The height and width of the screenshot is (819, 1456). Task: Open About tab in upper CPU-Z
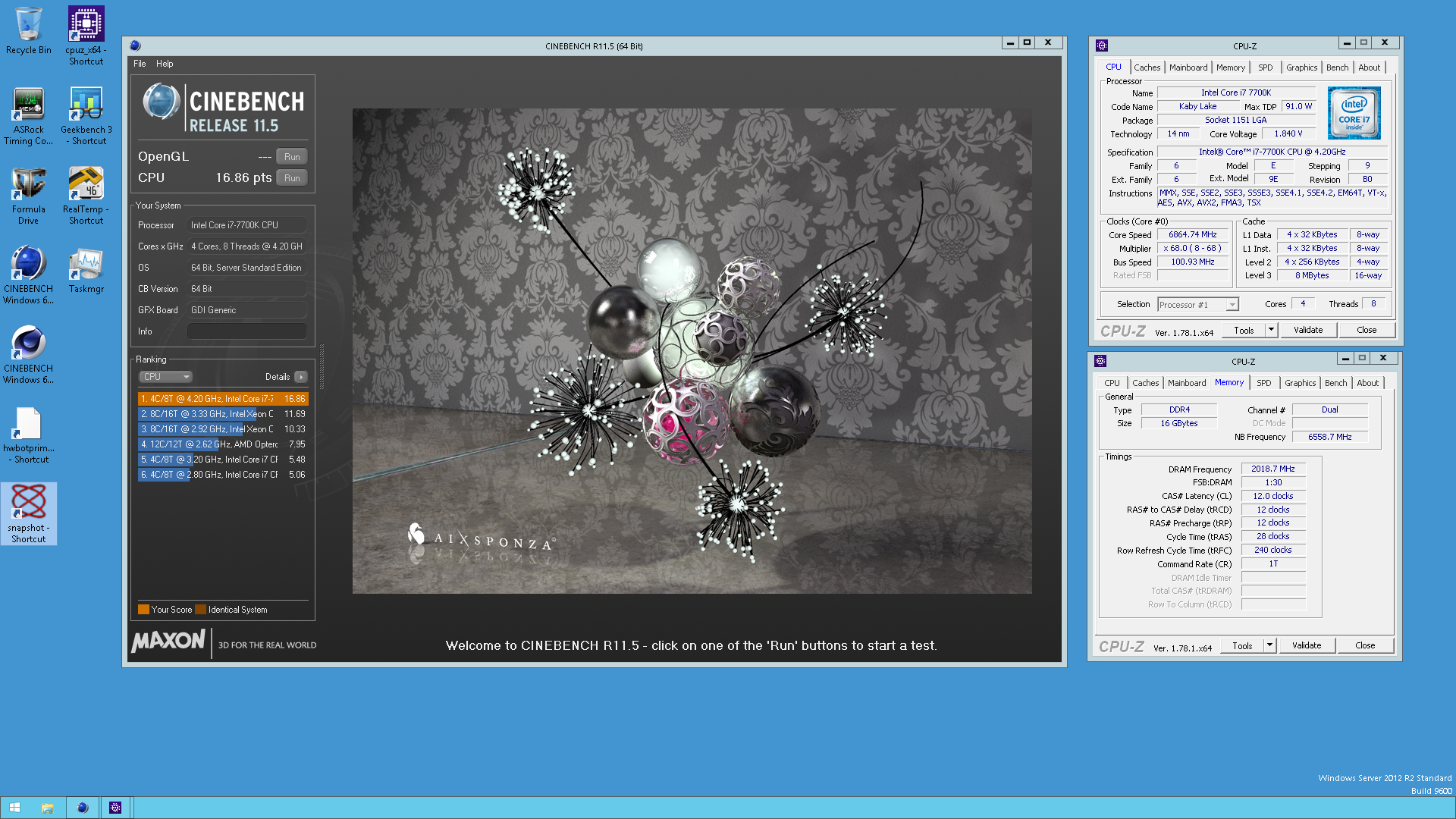1369,67
